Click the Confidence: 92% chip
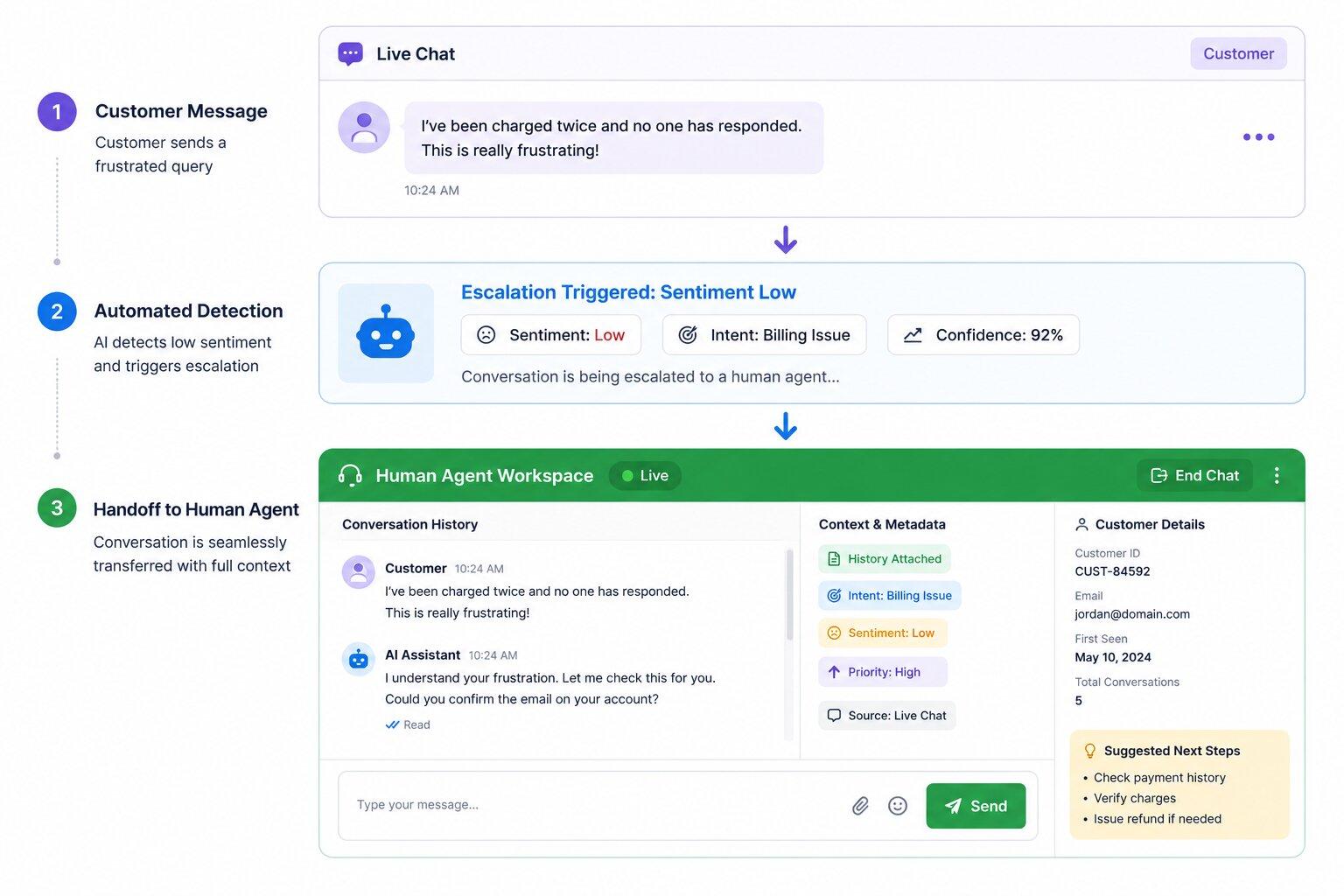 (x=983, y=335)
